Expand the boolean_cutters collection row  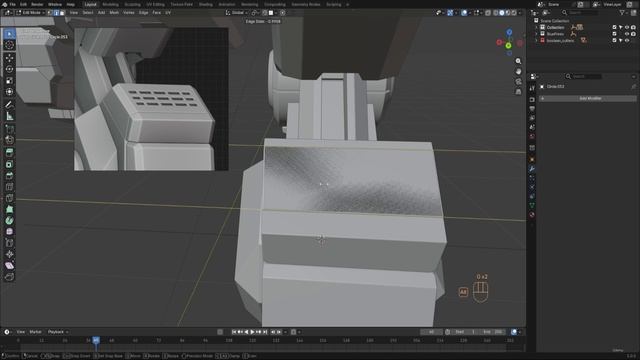point(536,40)
